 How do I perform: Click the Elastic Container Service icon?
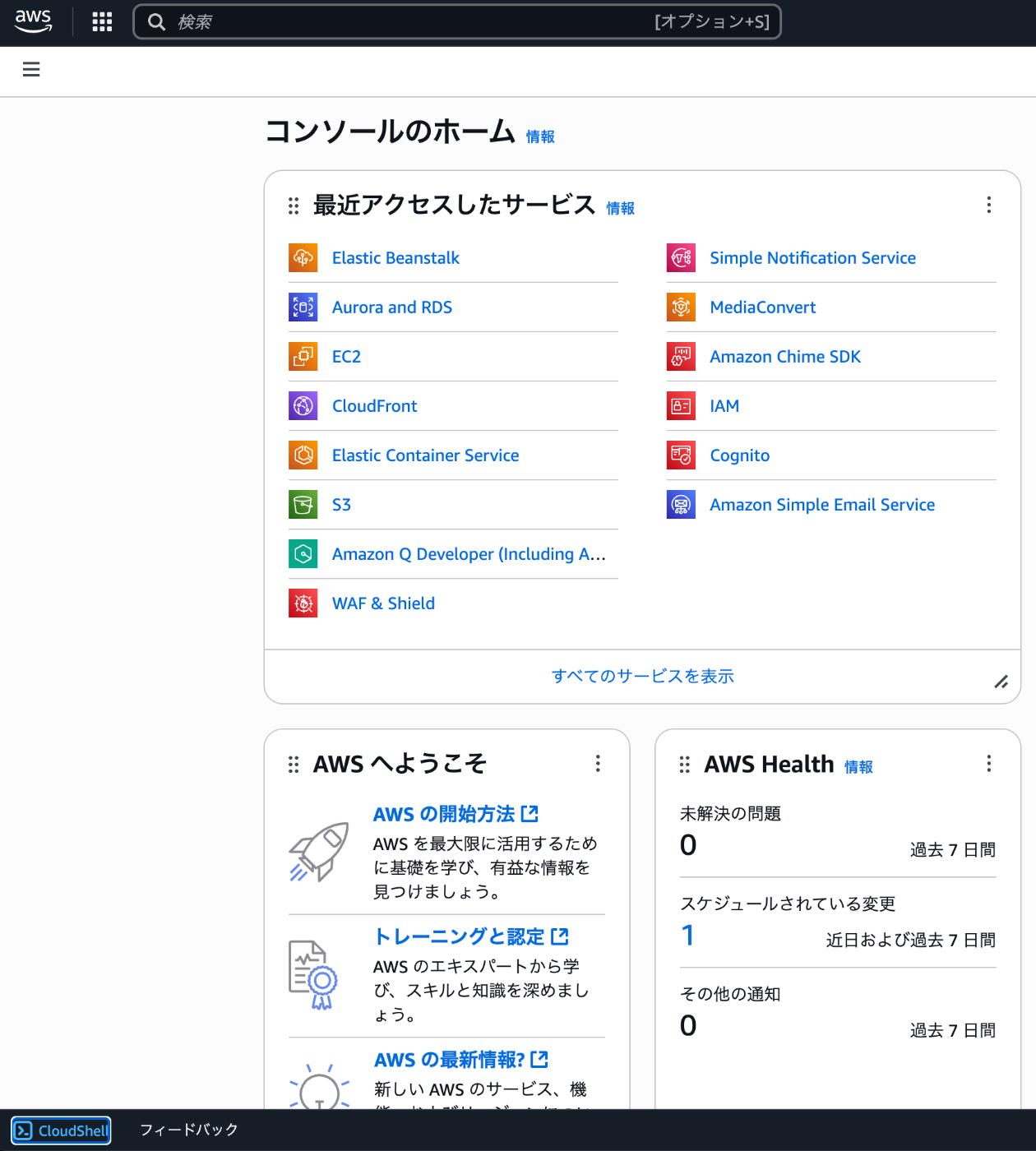(303, 455)
